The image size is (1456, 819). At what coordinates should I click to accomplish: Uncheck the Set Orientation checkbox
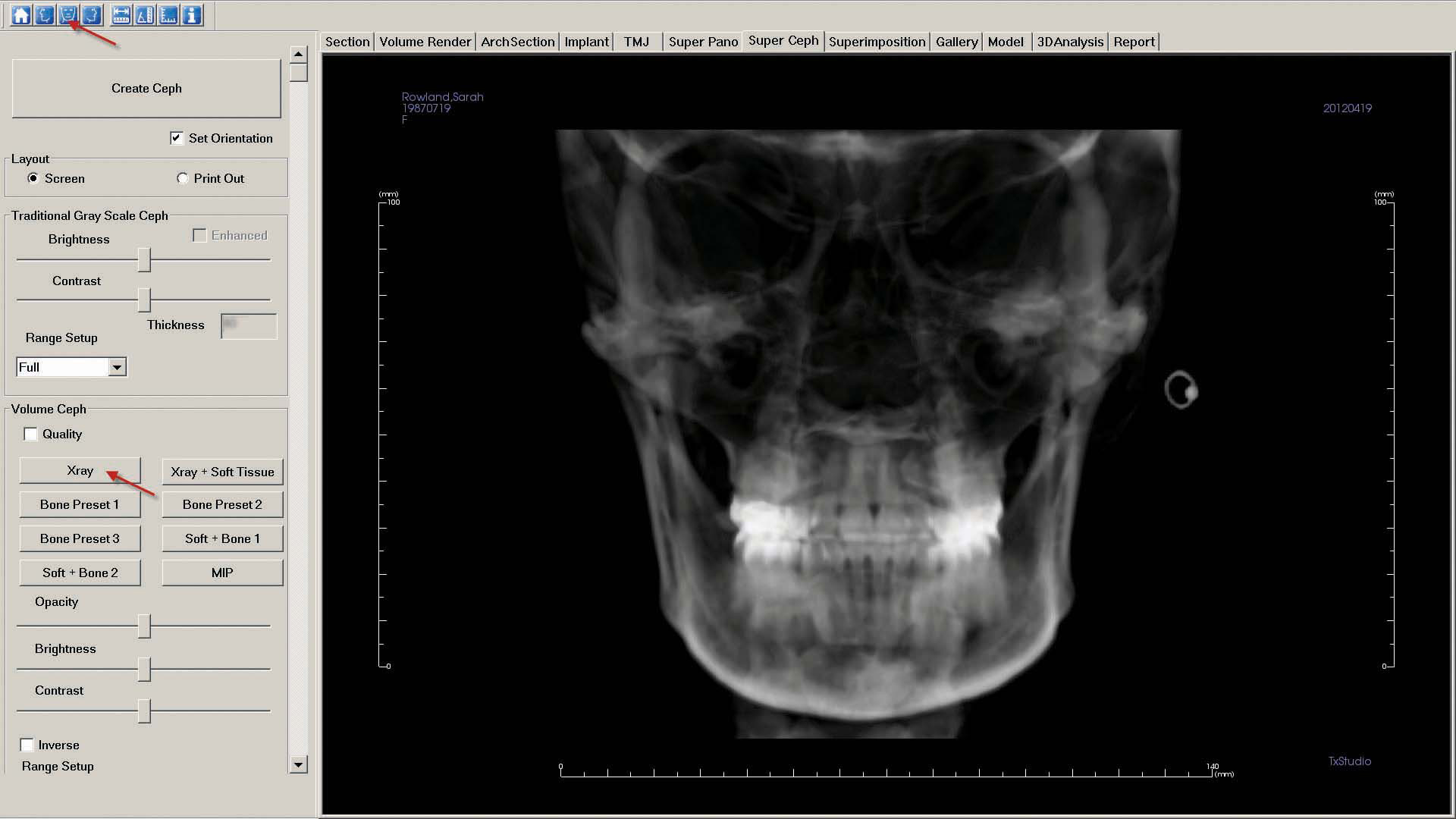point(177,138)
